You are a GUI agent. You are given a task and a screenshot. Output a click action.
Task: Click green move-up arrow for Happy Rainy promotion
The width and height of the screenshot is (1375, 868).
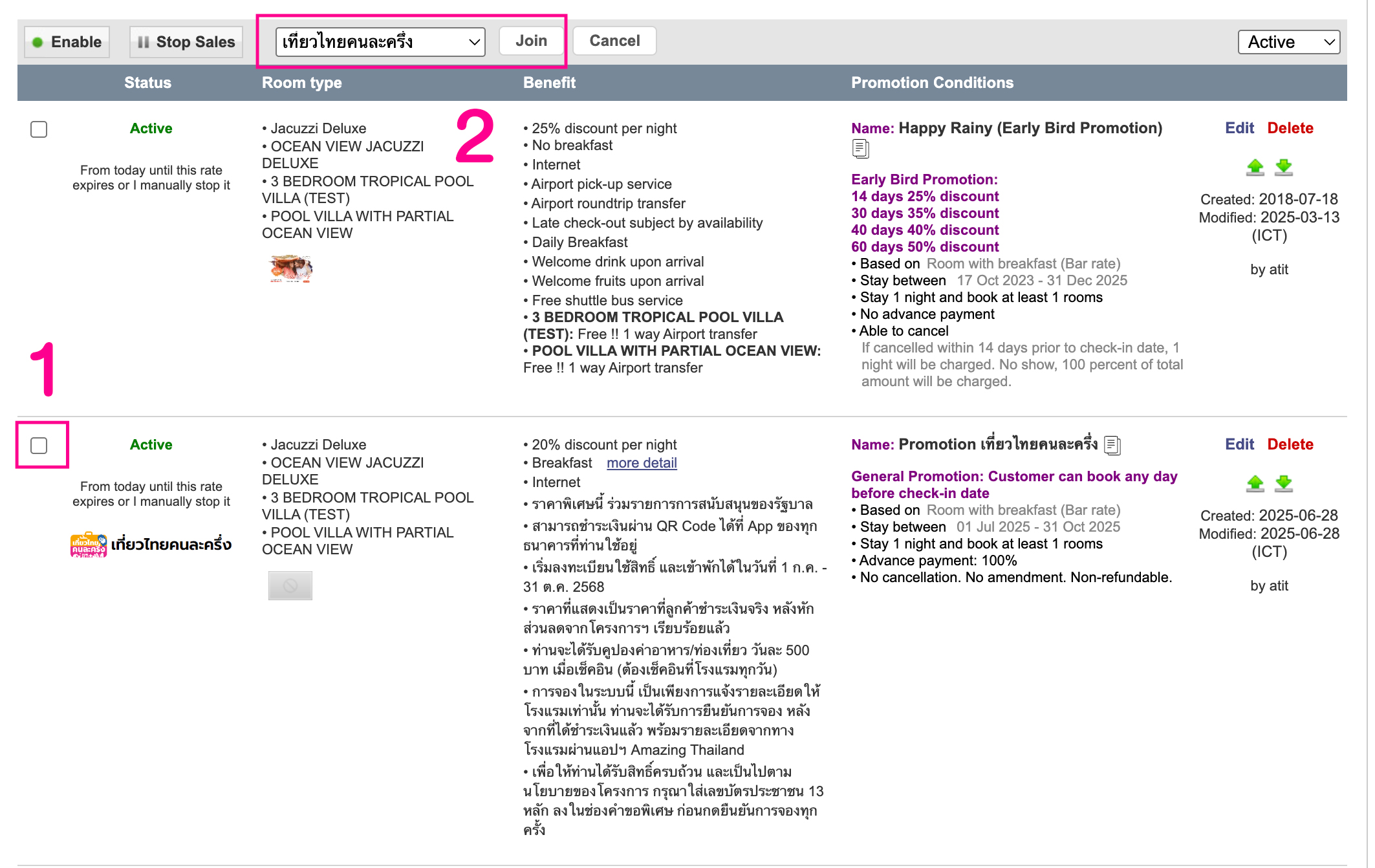1255,168
